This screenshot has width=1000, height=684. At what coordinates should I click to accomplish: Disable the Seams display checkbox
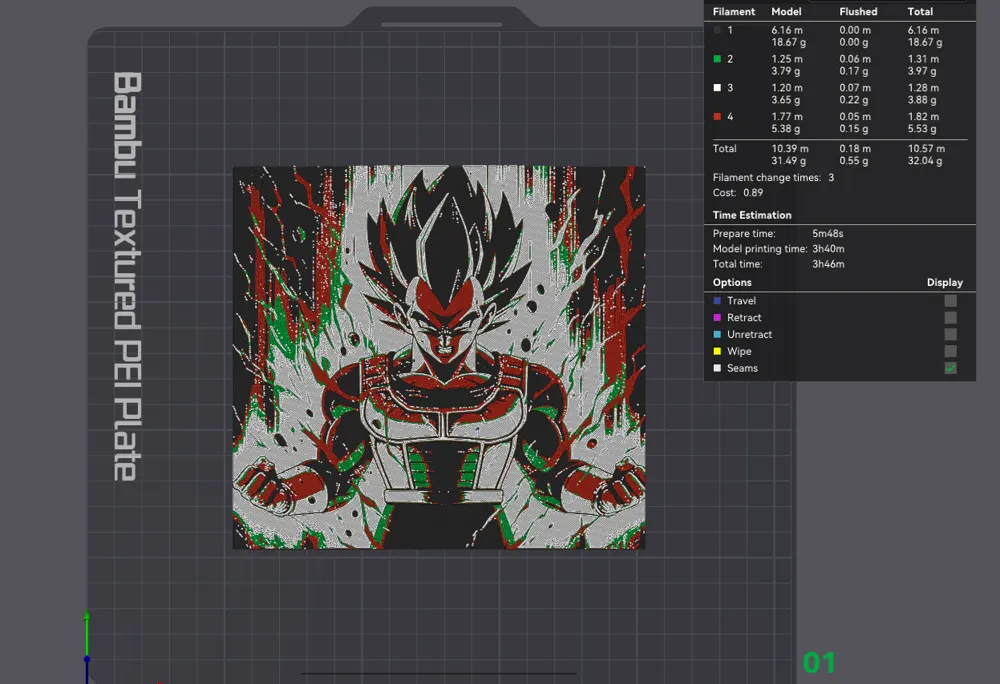(949, 368)
